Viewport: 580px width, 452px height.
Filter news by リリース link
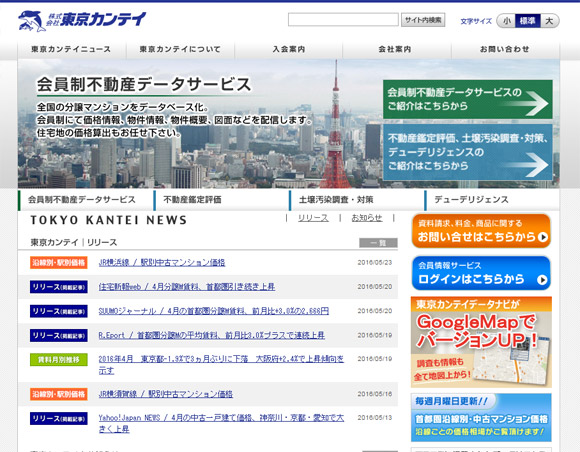(313, 218)
